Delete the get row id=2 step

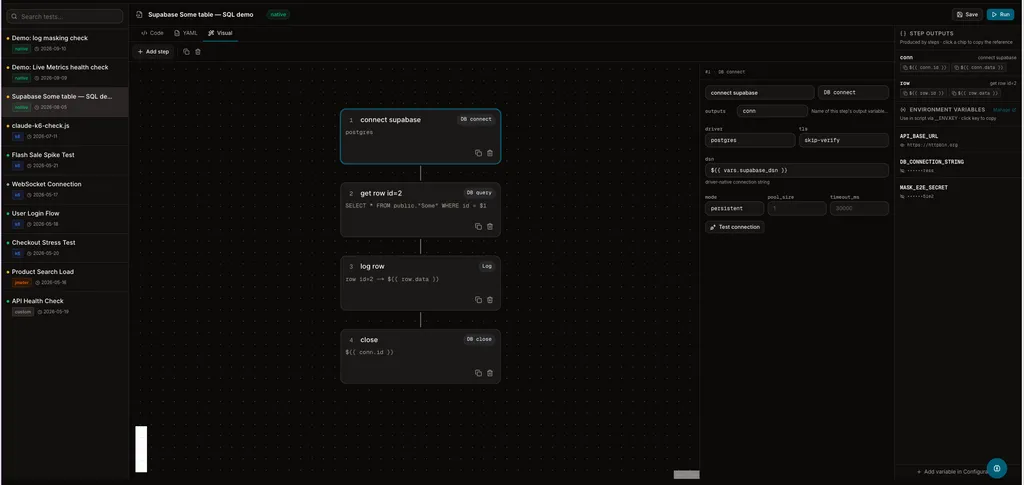[490, 227]
